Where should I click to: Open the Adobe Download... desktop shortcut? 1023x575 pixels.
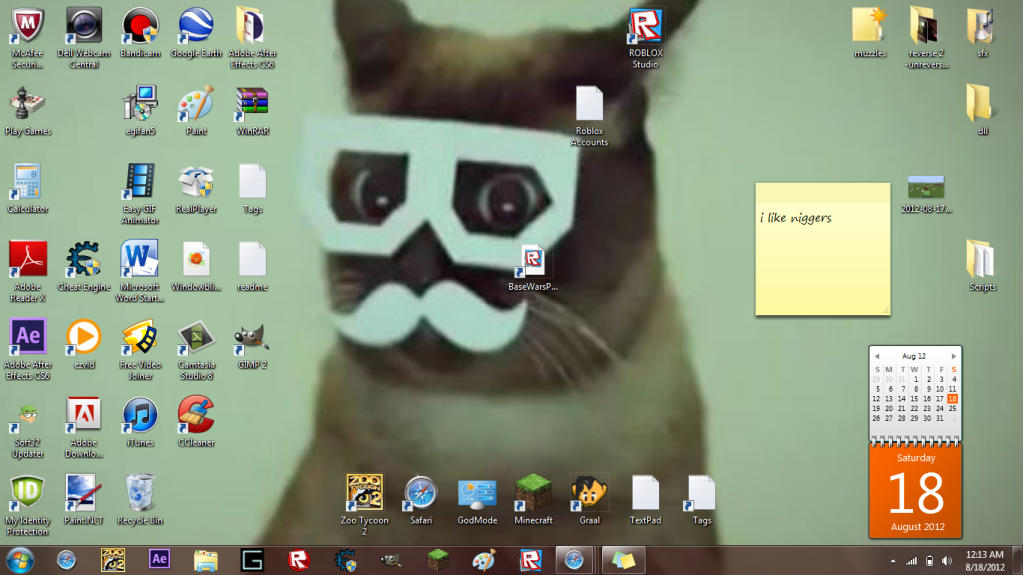click(84, 427)
